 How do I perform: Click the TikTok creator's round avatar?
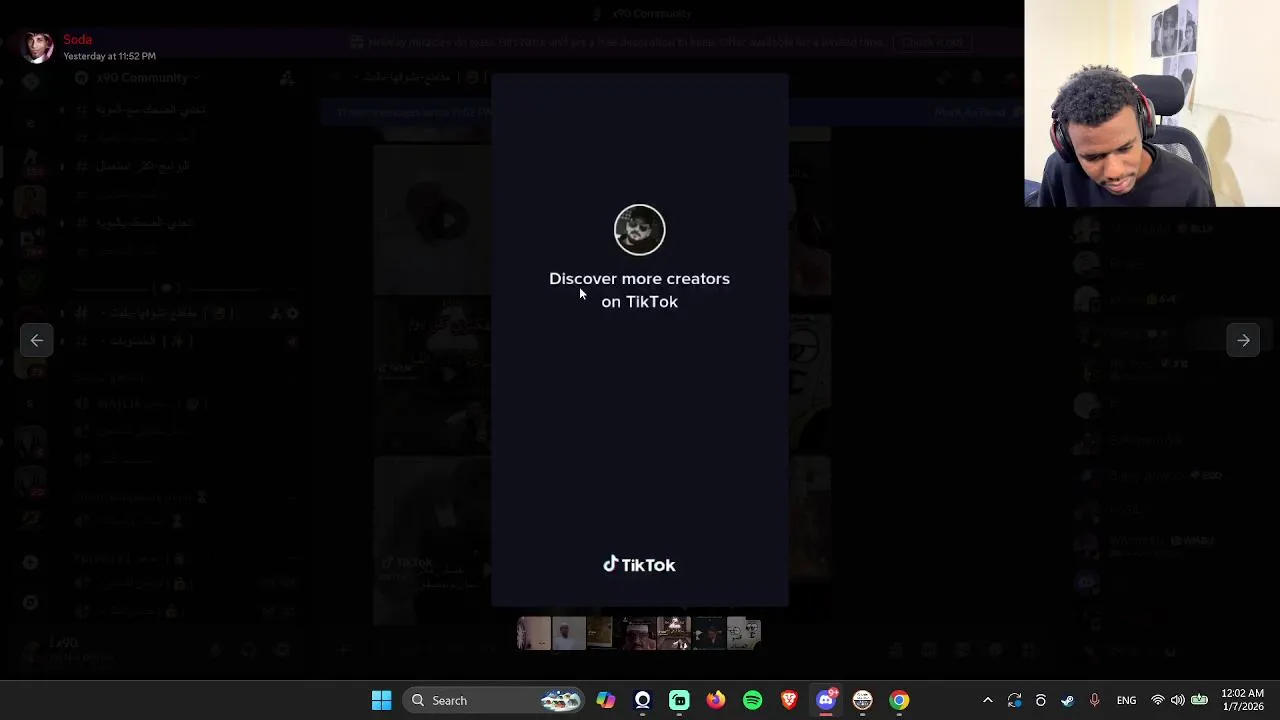(x=639, y=230)
